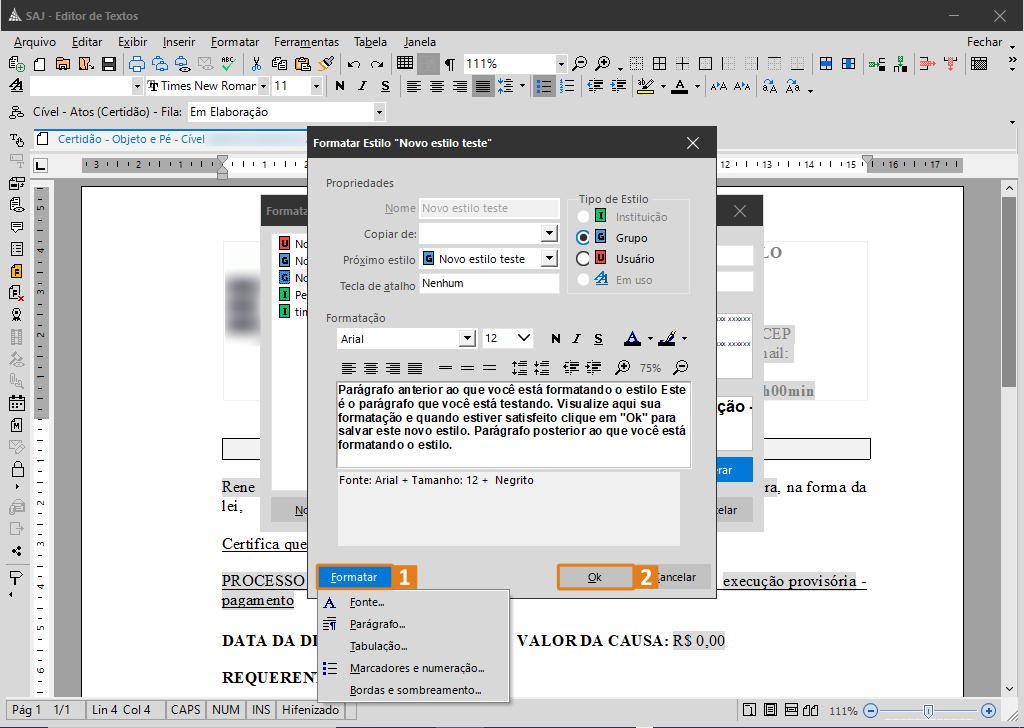The width and height of the screenshot is (1024, 728).
Task: Toggle the CAPS indicator in status bar
Action: click(185, 710)
